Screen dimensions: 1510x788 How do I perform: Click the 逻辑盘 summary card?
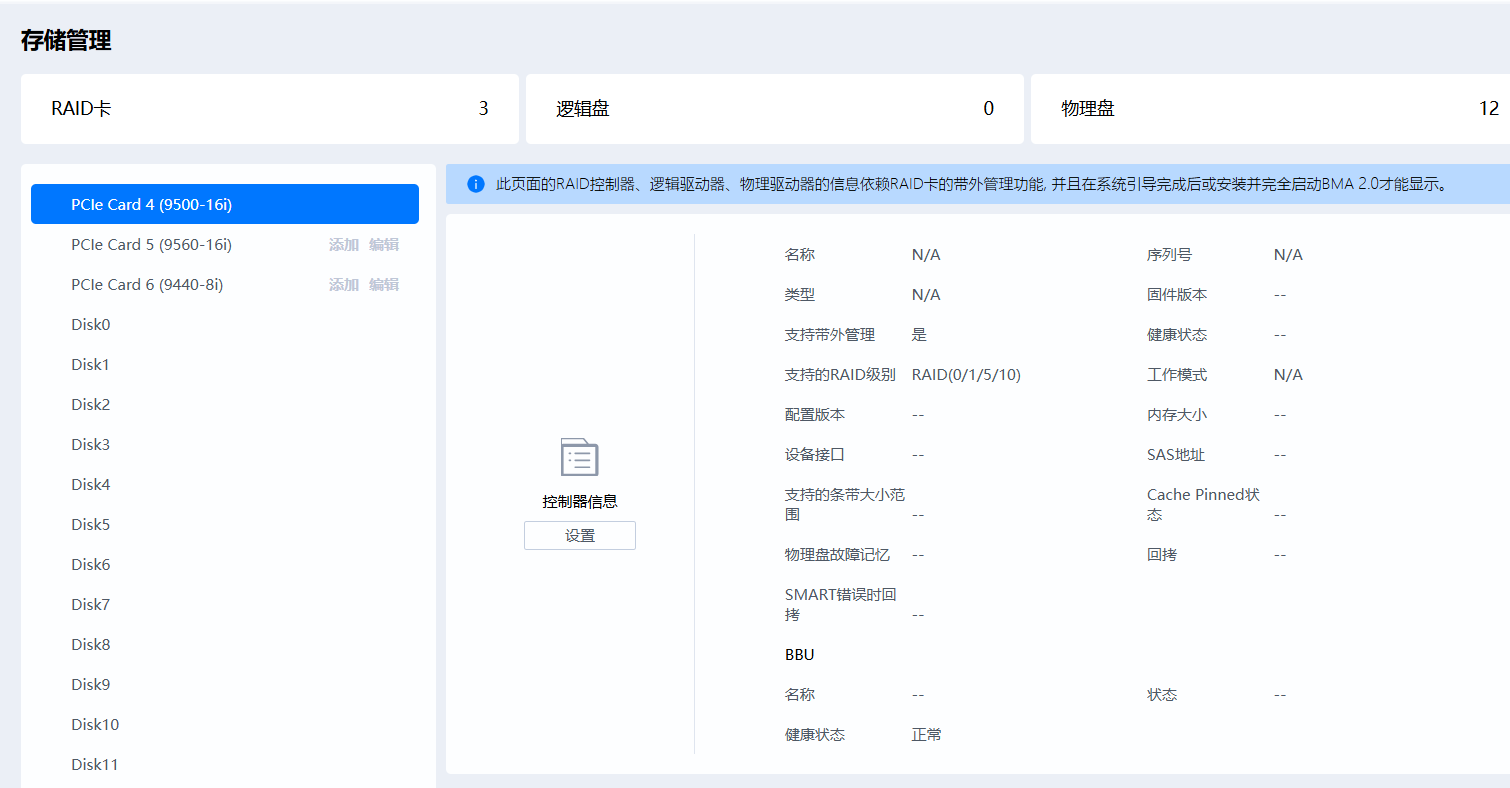point(774,109)
